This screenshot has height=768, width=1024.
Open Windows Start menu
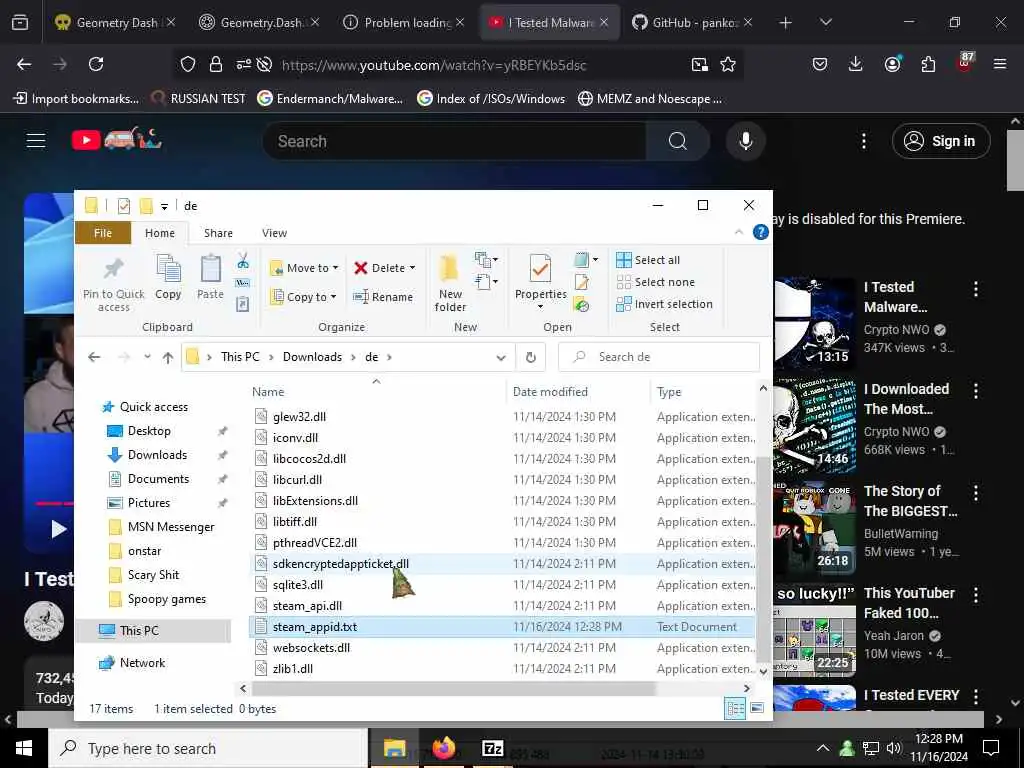[24, 748]
